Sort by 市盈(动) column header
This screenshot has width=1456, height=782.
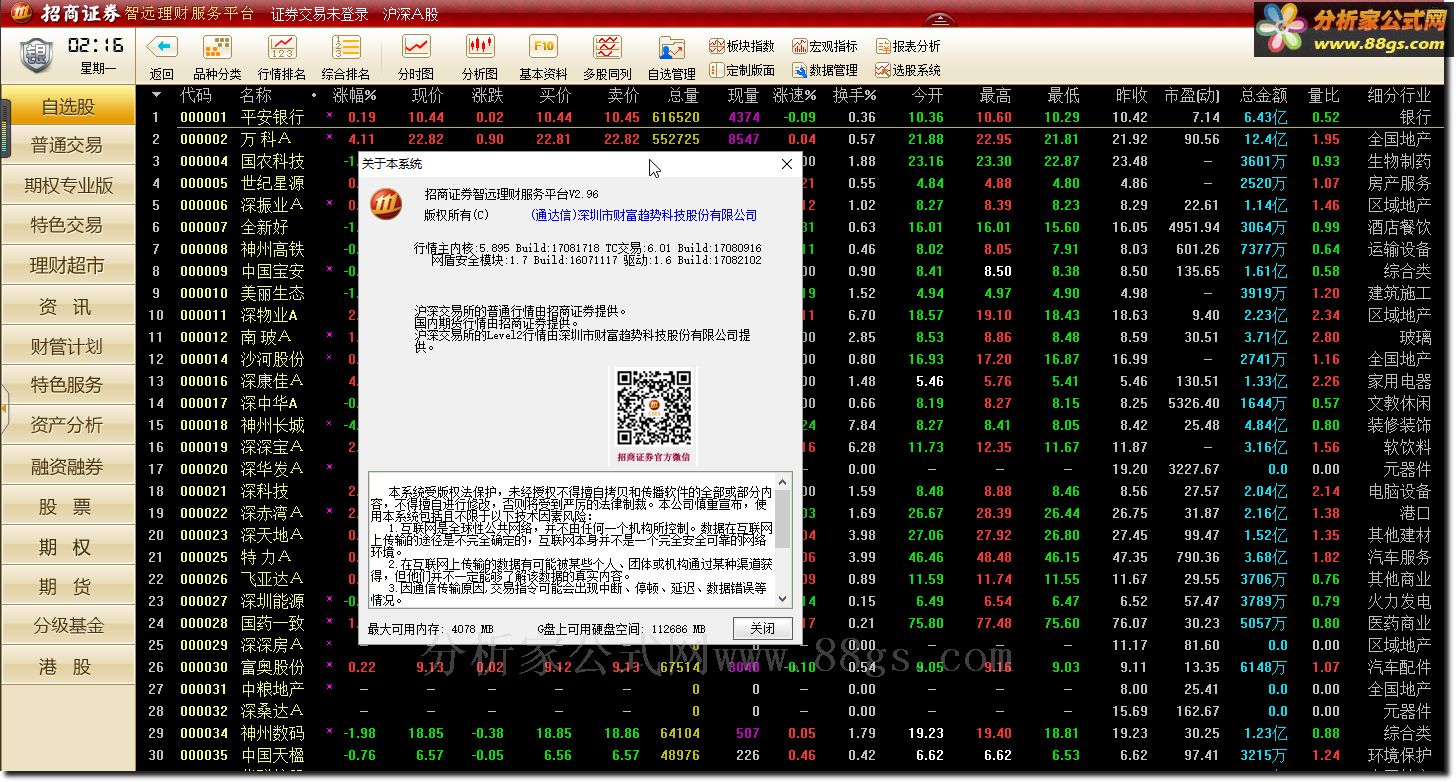pyautogui.click(x=1192, y=96)
